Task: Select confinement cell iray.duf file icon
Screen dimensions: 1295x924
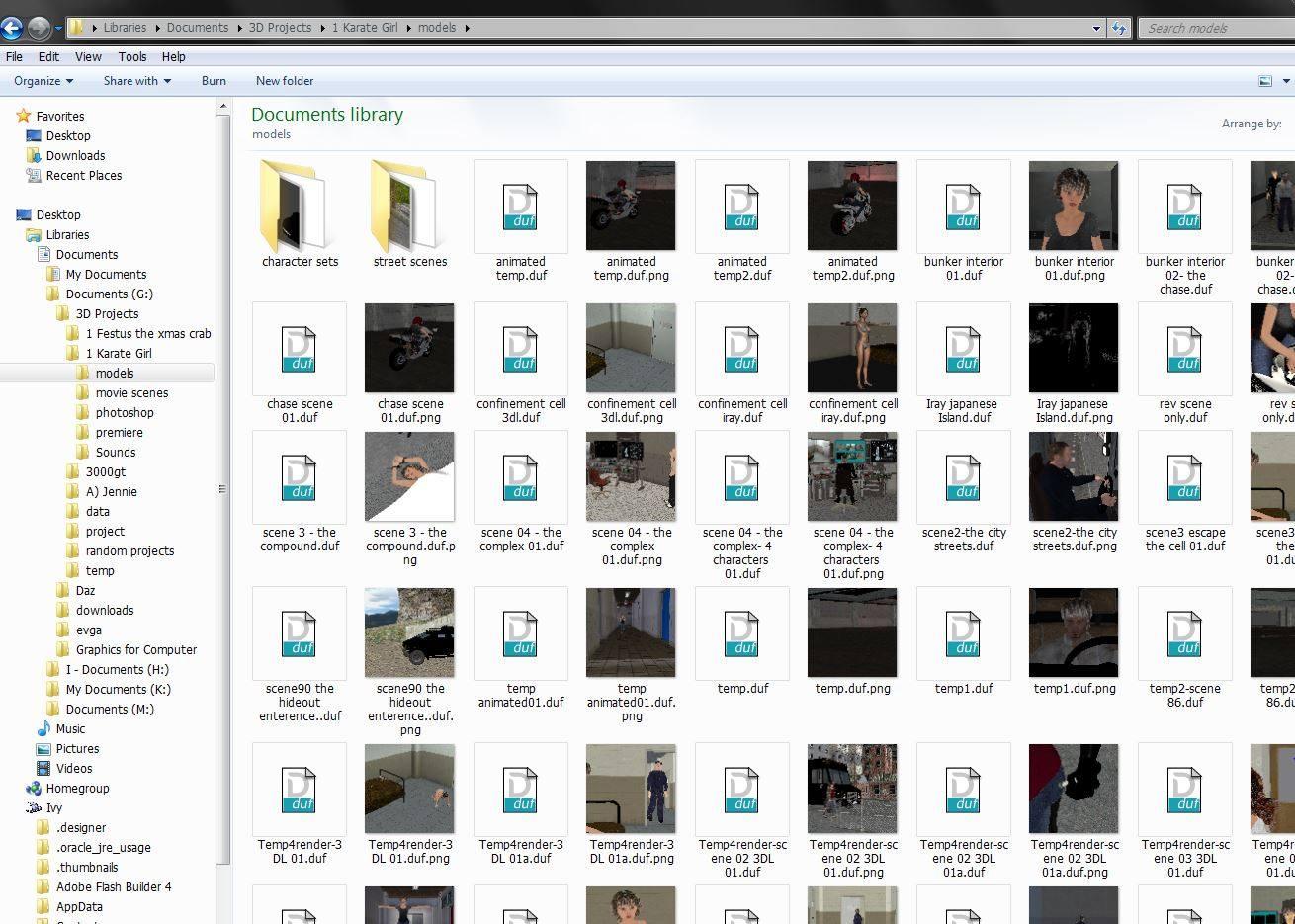Action: 742,349
